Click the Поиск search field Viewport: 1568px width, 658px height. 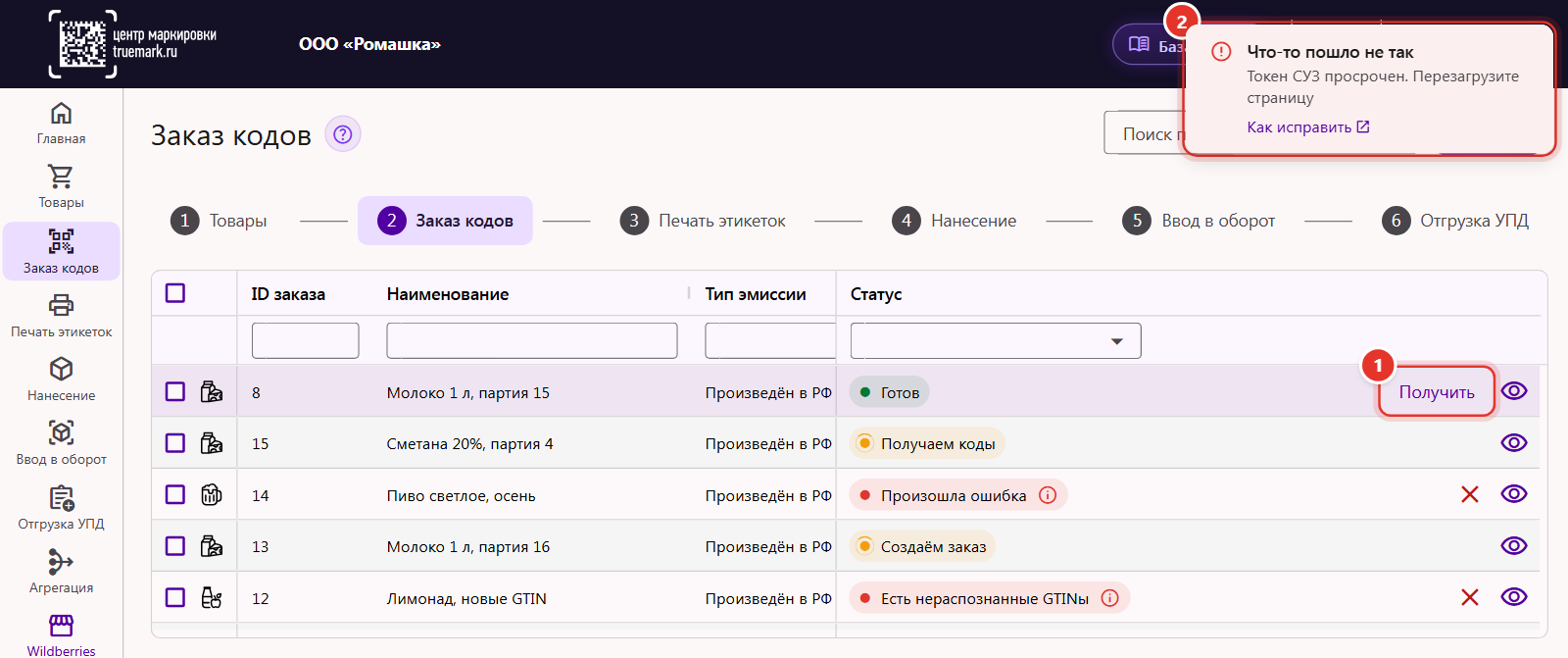tap(1145, 132)
